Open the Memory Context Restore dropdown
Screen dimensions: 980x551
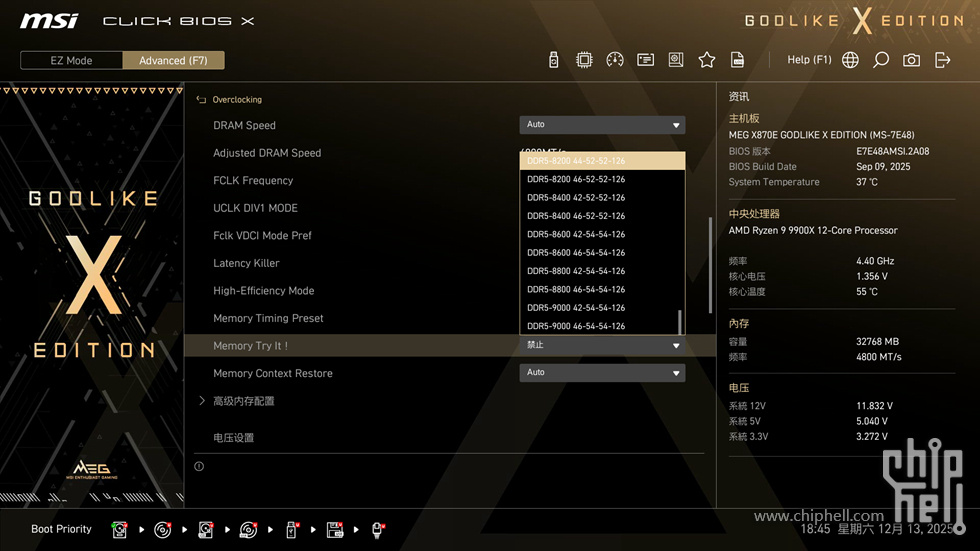tap(602, 372)
